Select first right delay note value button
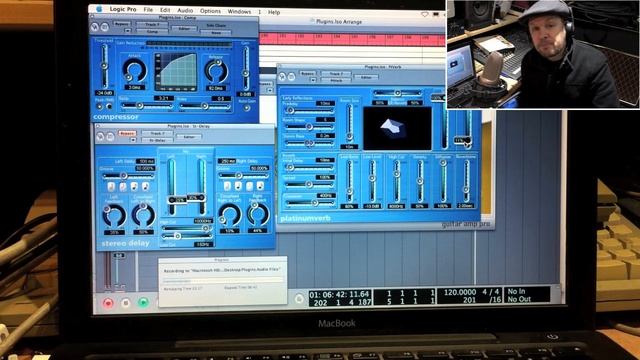 227,186
